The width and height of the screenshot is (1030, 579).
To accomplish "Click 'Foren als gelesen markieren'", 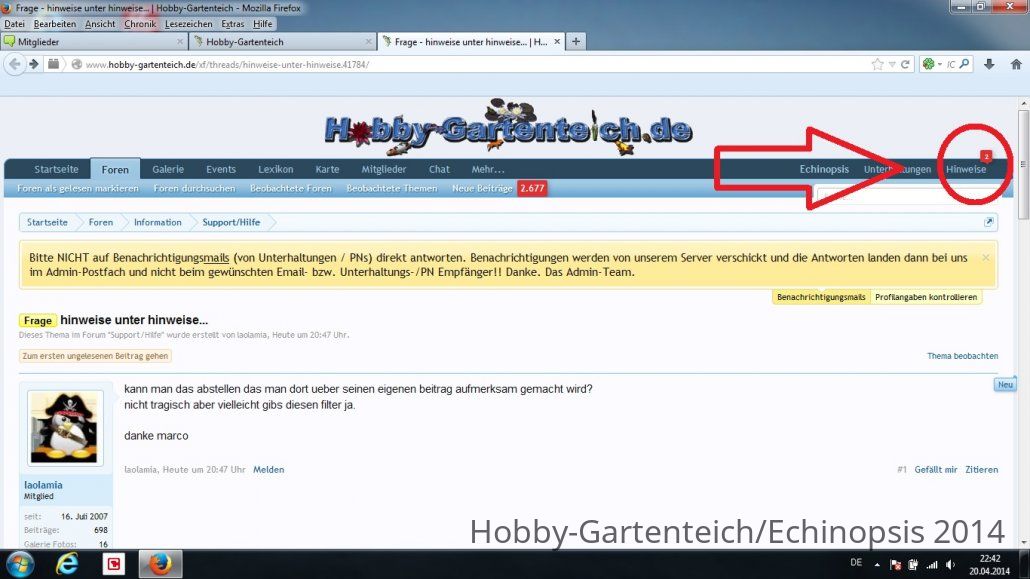I will click(x=78, y=189).
